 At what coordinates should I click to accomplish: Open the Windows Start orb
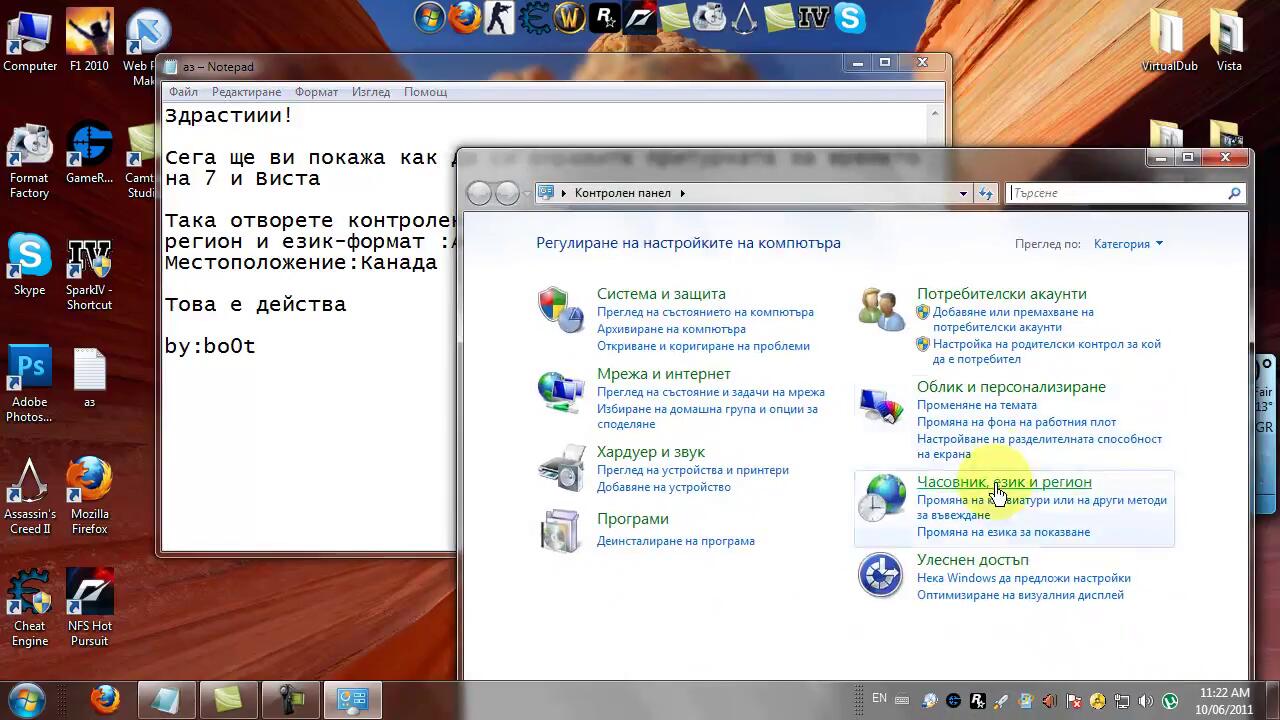tap(27, 699)
